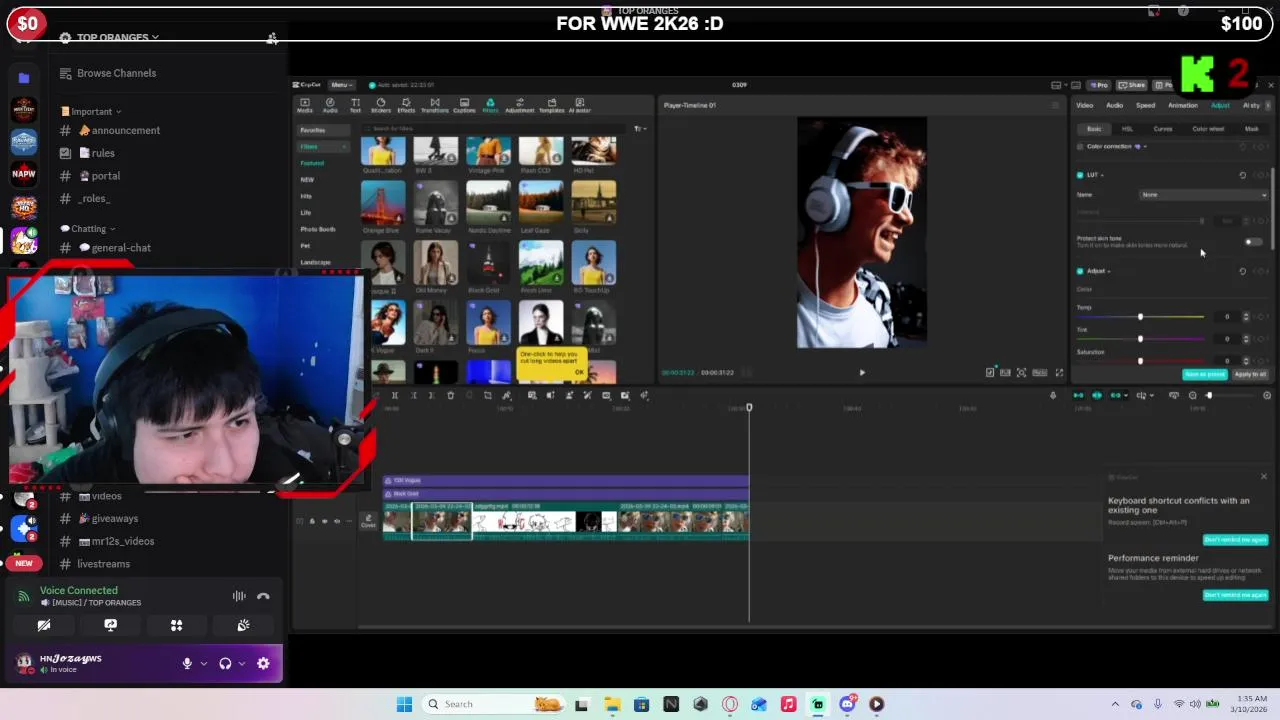Click the player fullscreen icon
The width and height of the screenshot is (1280, 720).
pyautogui.click(x=1059, y=372)
